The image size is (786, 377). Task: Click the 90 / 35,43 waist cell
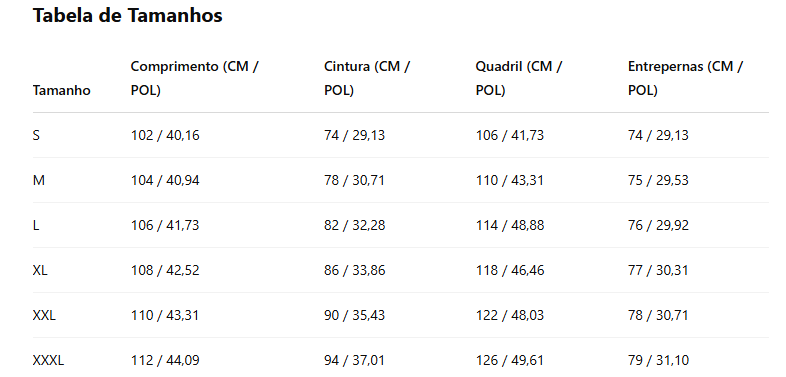tap(354, 316)
